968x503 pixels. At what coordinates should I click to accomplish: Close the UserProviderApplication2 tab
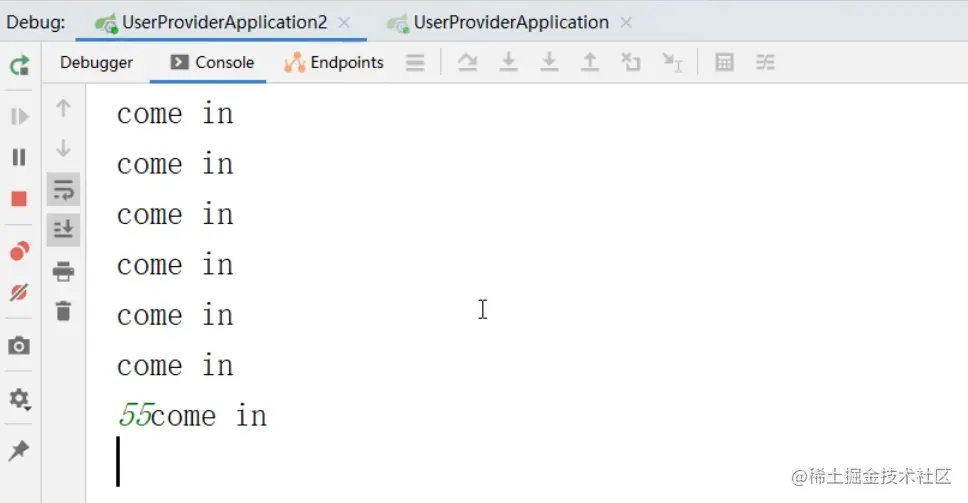(344, 23)
